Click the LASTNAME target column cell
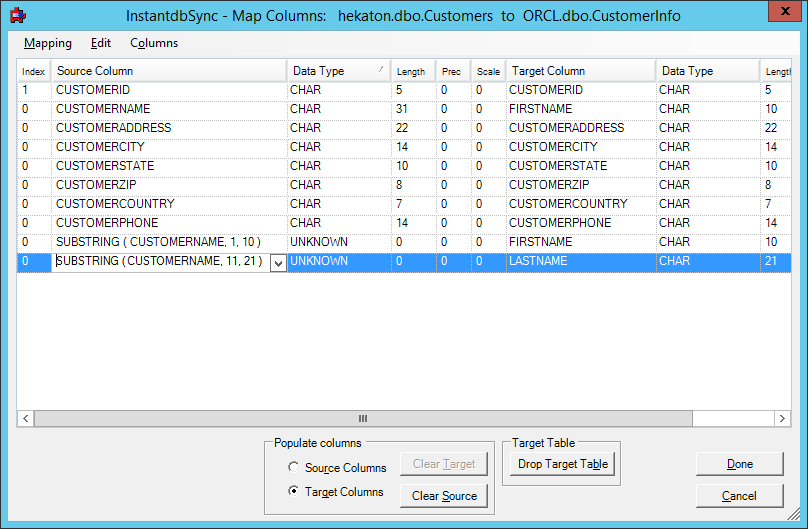Viewport: 808px width, 529px height. tap(581, 261)
